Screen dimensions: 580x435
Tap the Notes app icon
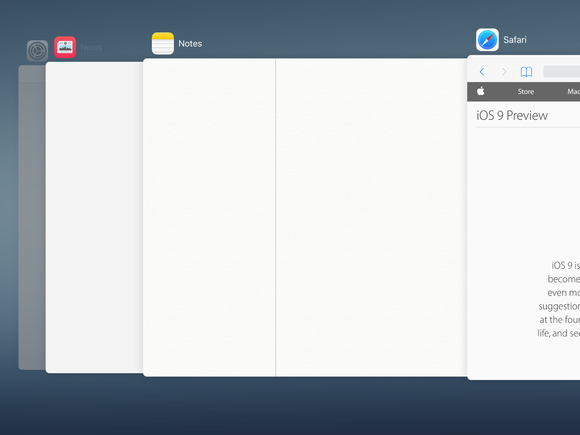click(x=163, y=43)
